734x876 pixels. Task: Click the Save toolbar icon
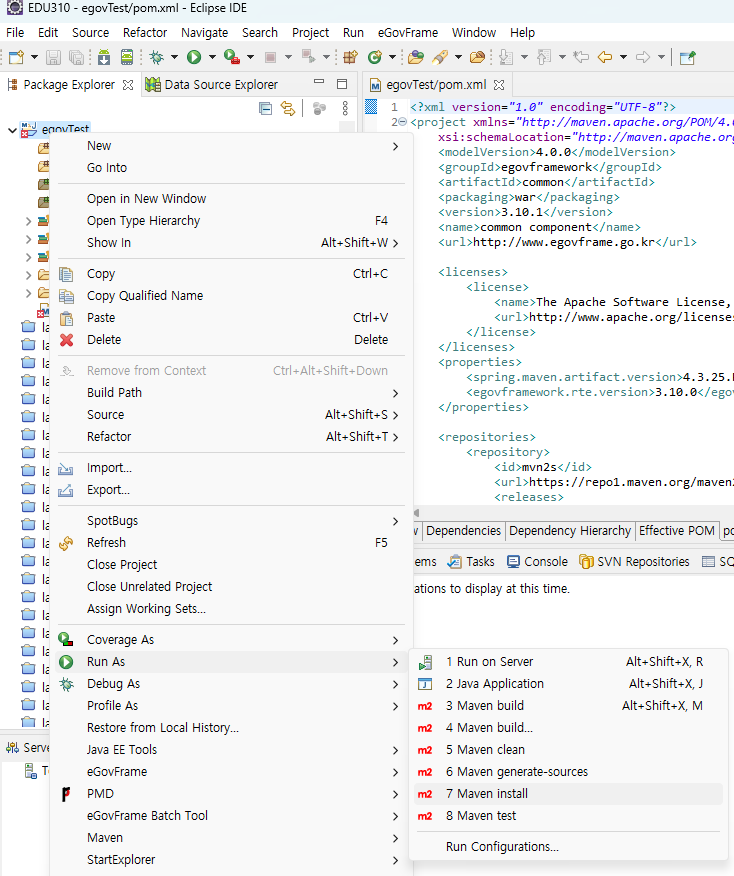coord(53,57)
